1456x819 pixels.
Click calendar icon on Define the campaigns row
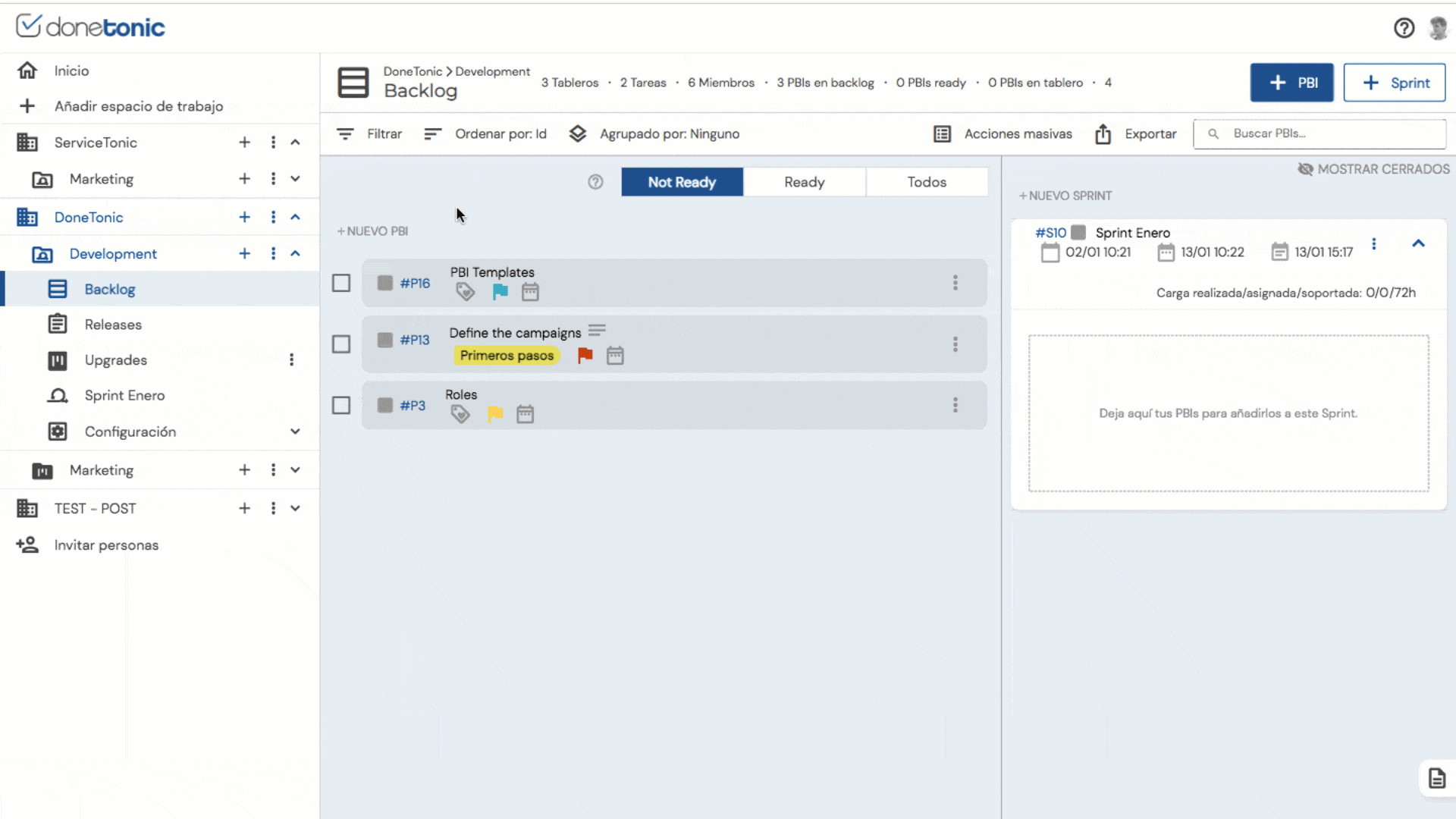[x=615, y=356]
